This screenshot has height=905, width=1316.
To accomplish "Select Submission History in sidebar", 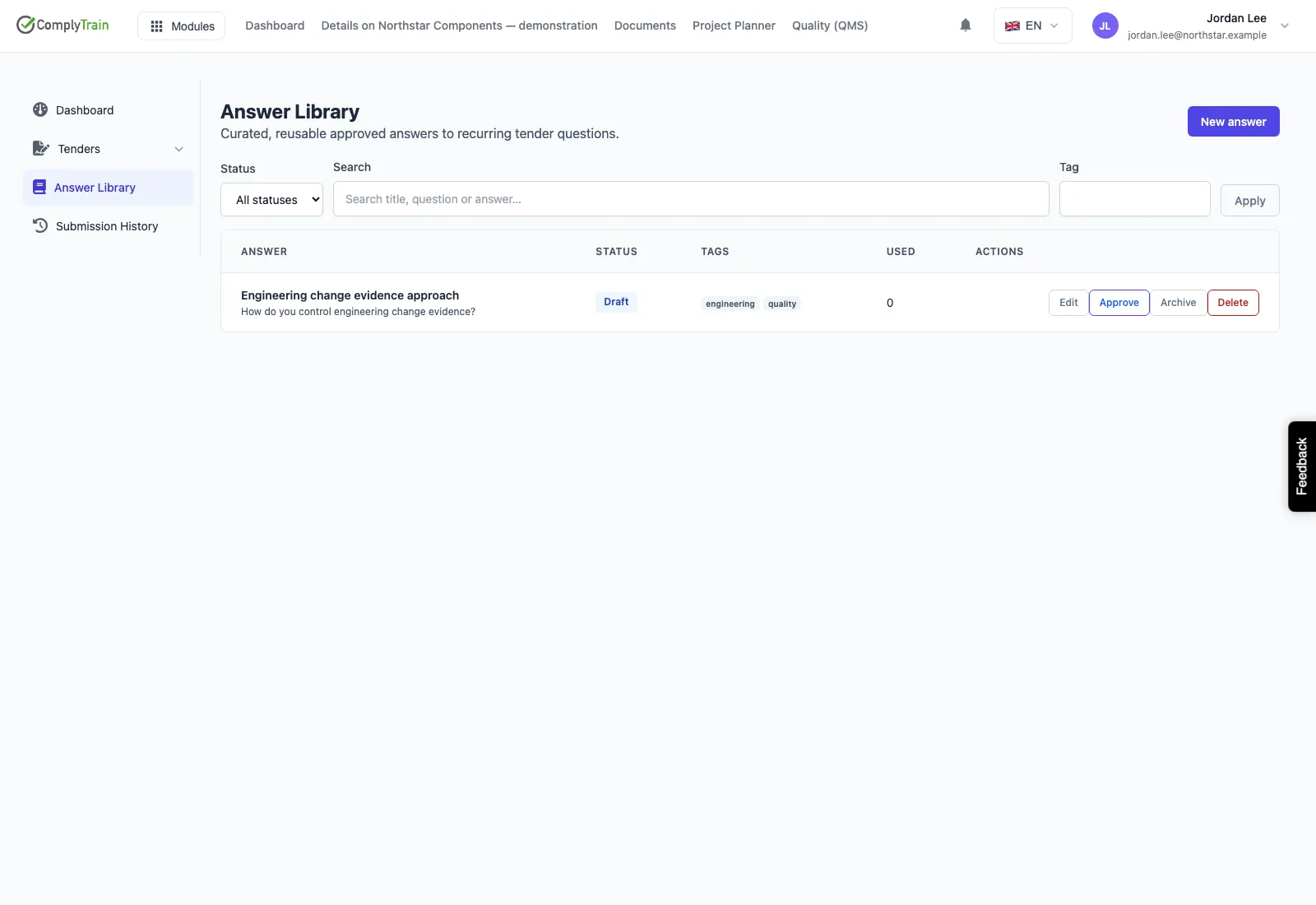I will 107,226.
